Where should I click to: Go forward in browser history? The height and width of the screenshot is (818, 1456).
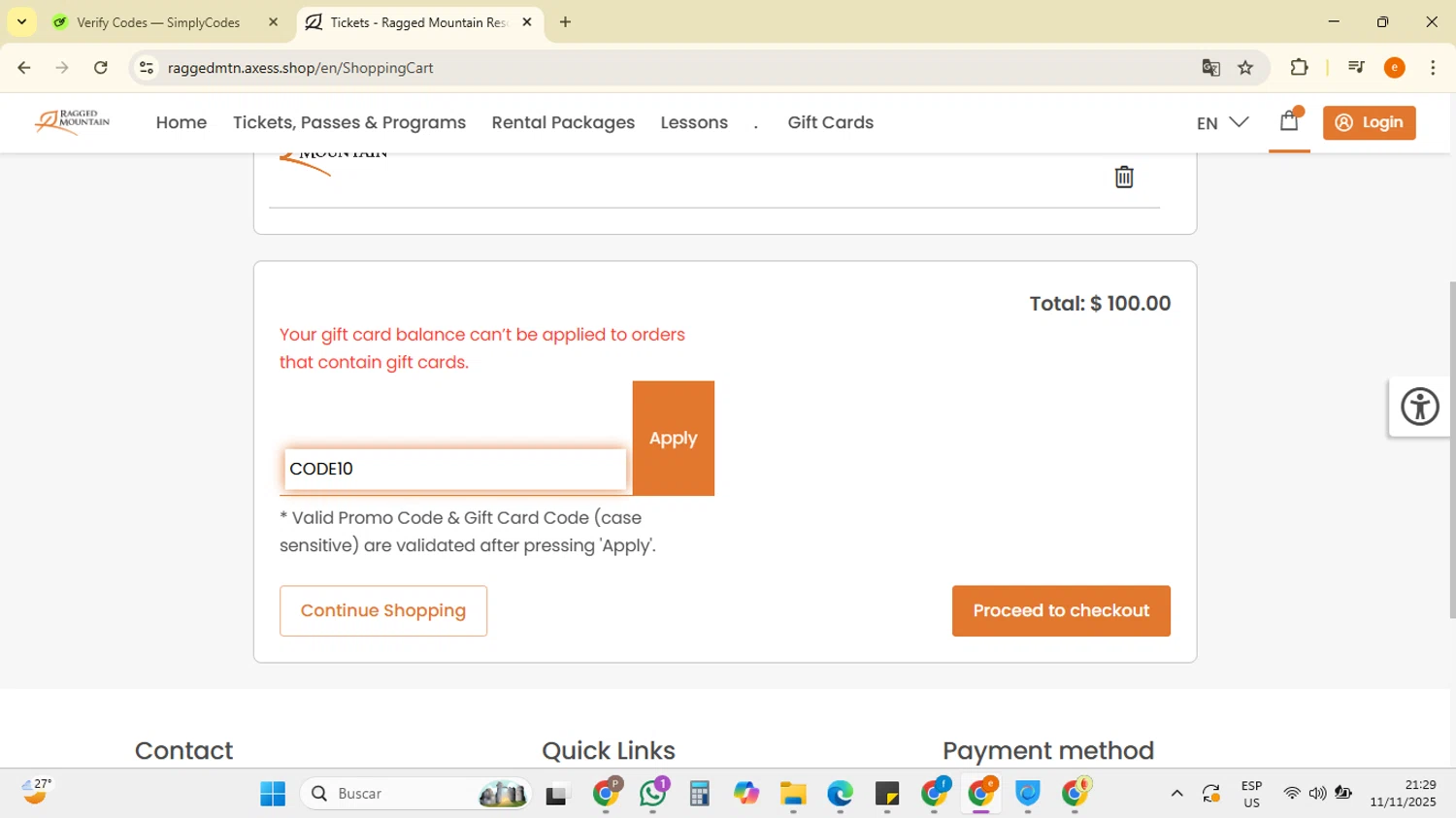[62, 68]
